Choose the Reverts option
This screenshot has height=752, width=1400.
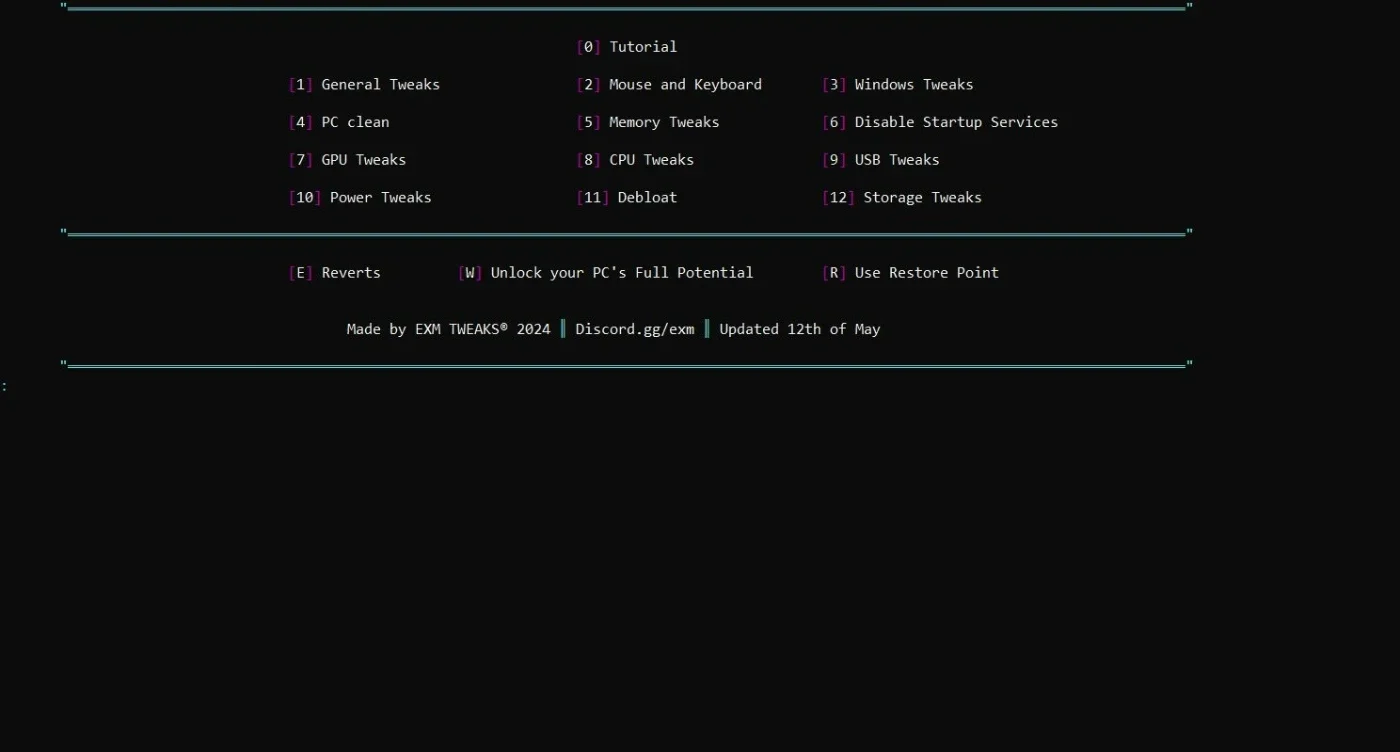(x=335, y=273)
